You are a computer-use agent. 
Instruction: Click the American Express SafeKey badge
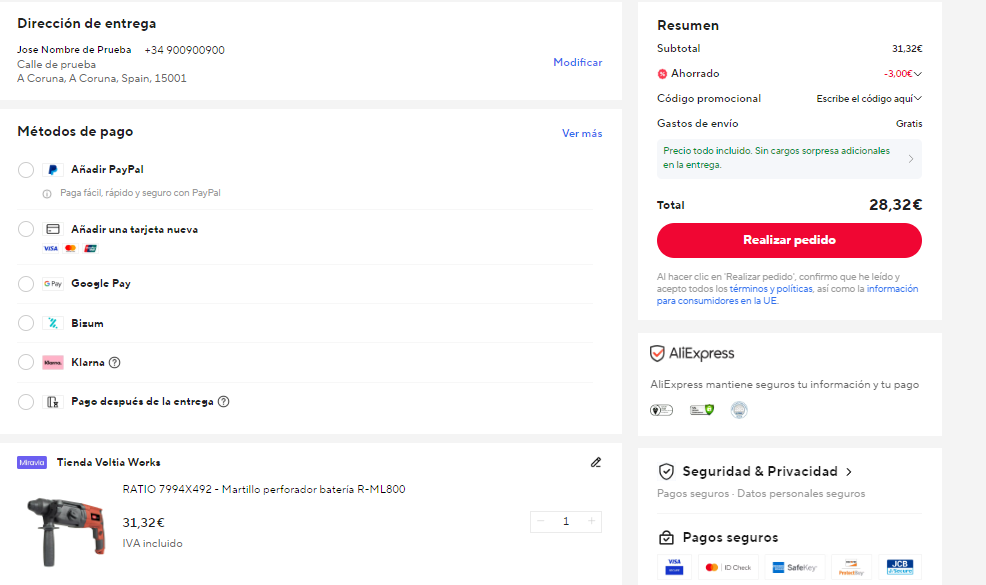795,567
